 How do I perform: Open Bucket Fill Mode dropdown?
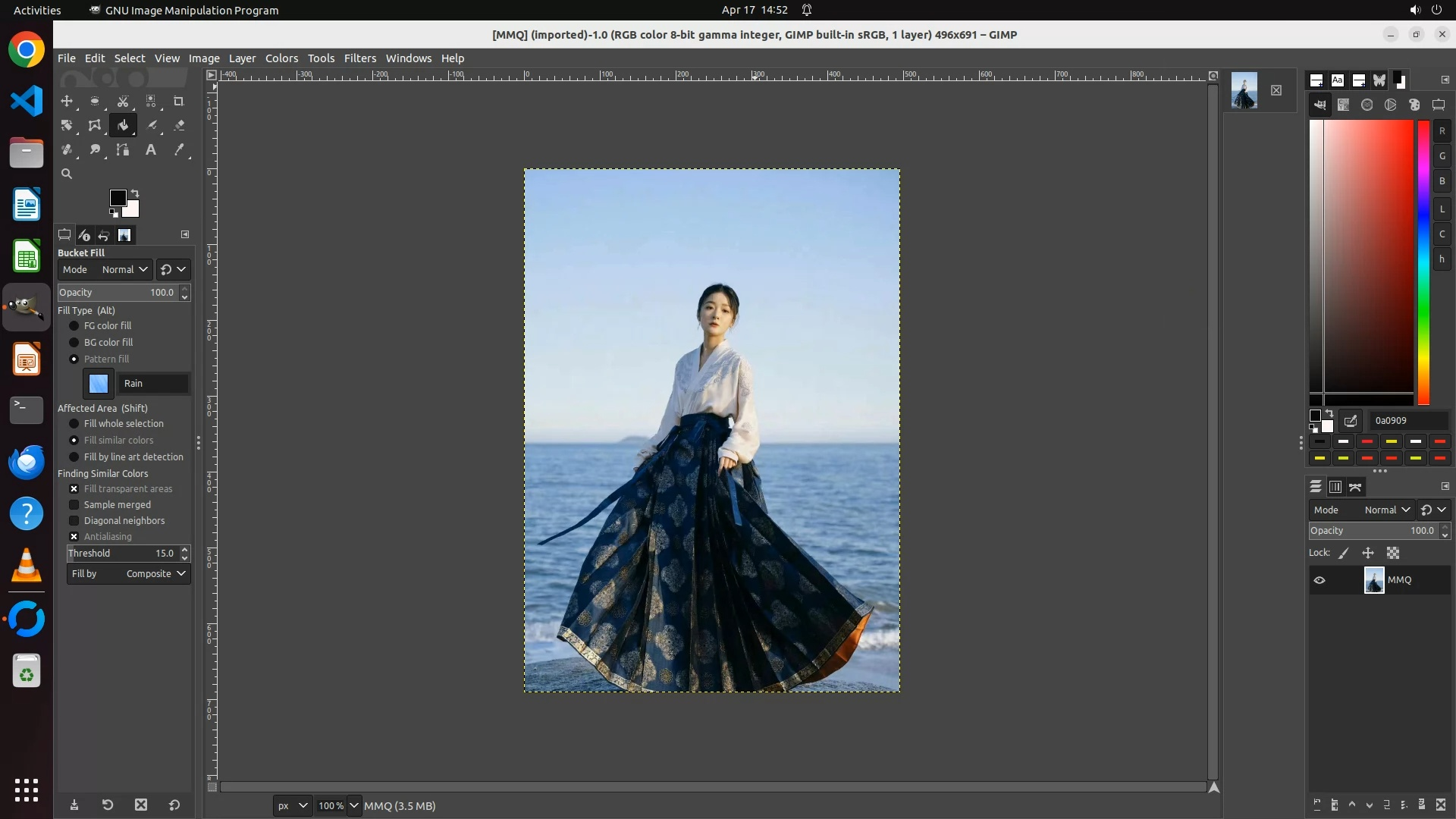(124, 269)
